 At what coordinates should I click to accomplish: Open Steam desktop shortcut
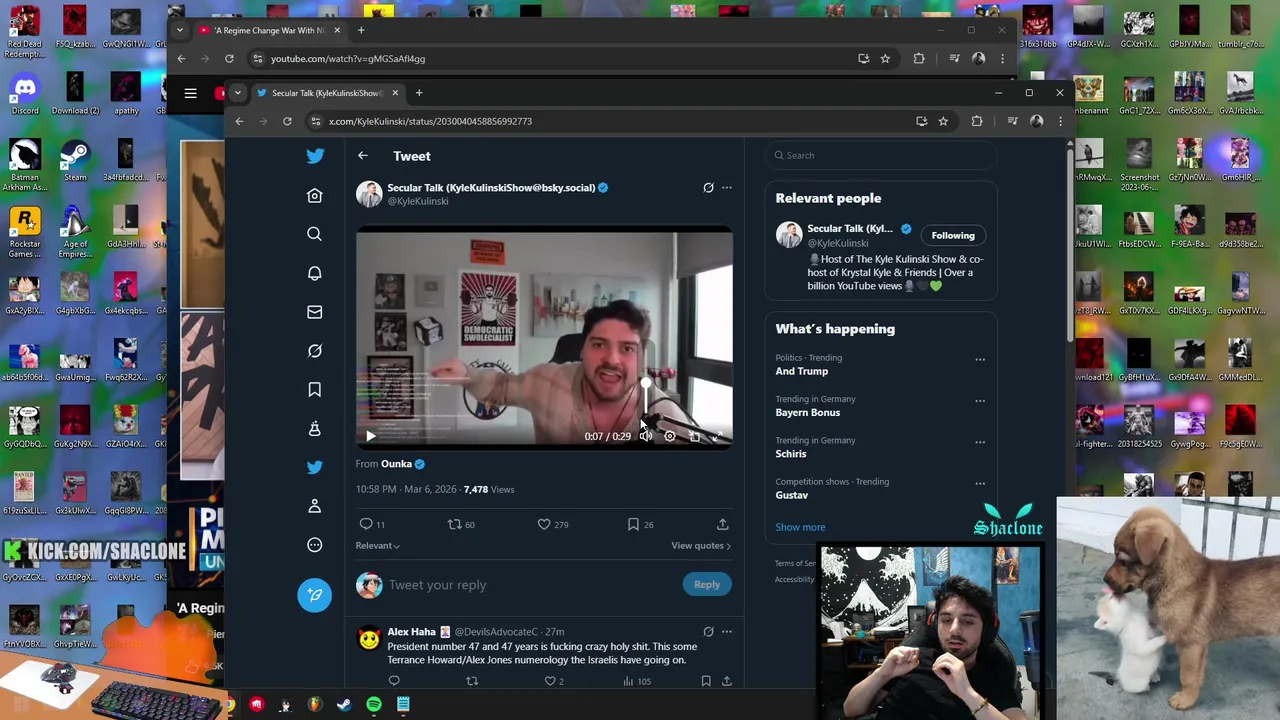pos(75,160)
